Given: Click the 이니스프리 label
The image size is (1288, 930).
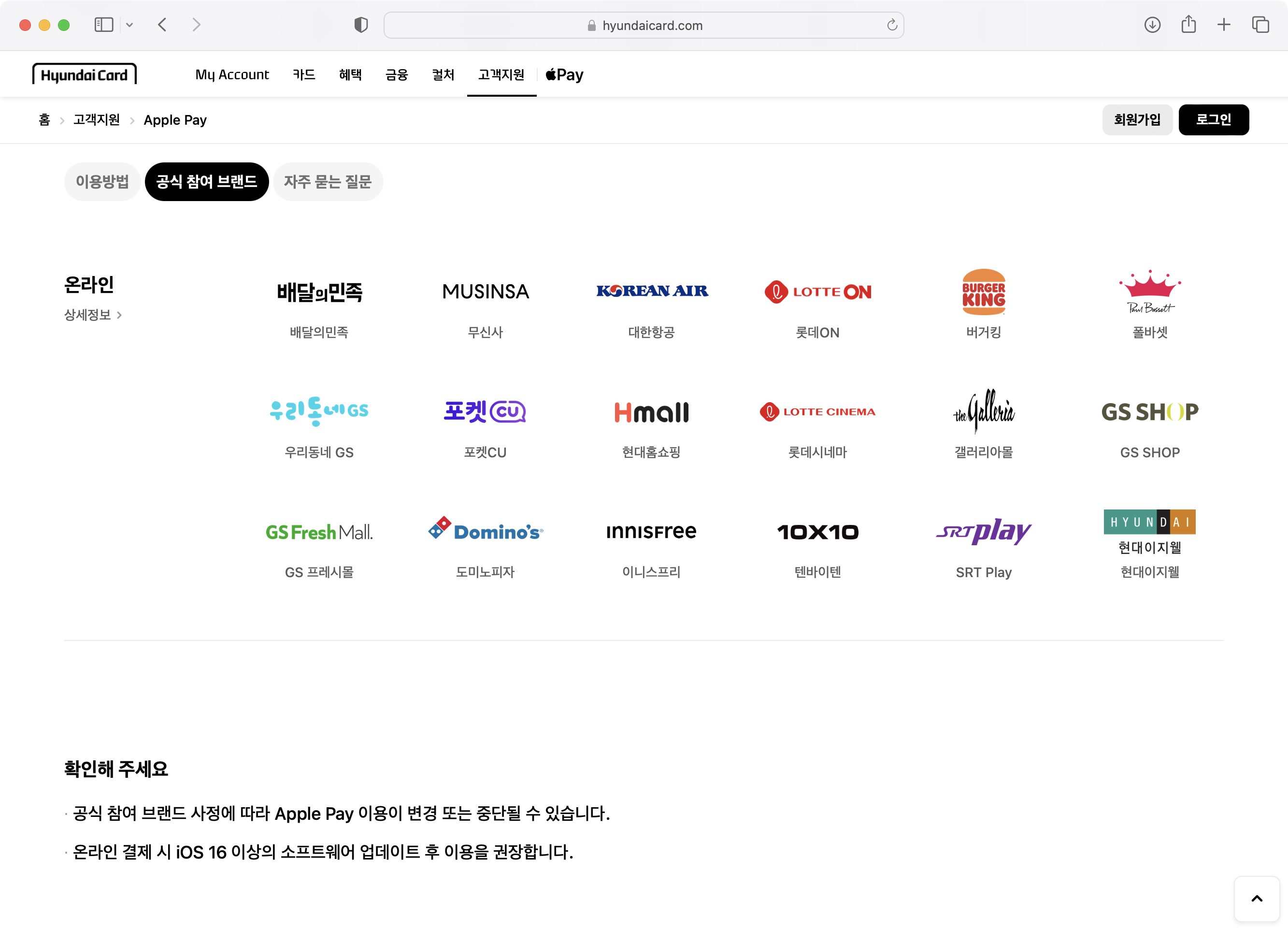Looking at the screenshot, I should click(651, 572).
